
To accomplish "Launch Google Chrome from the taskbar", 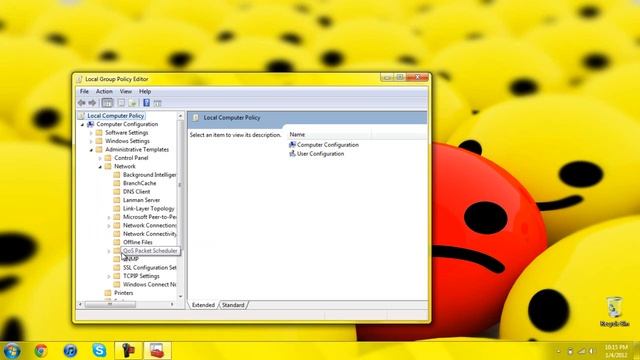I will click(x=41, y=351).
